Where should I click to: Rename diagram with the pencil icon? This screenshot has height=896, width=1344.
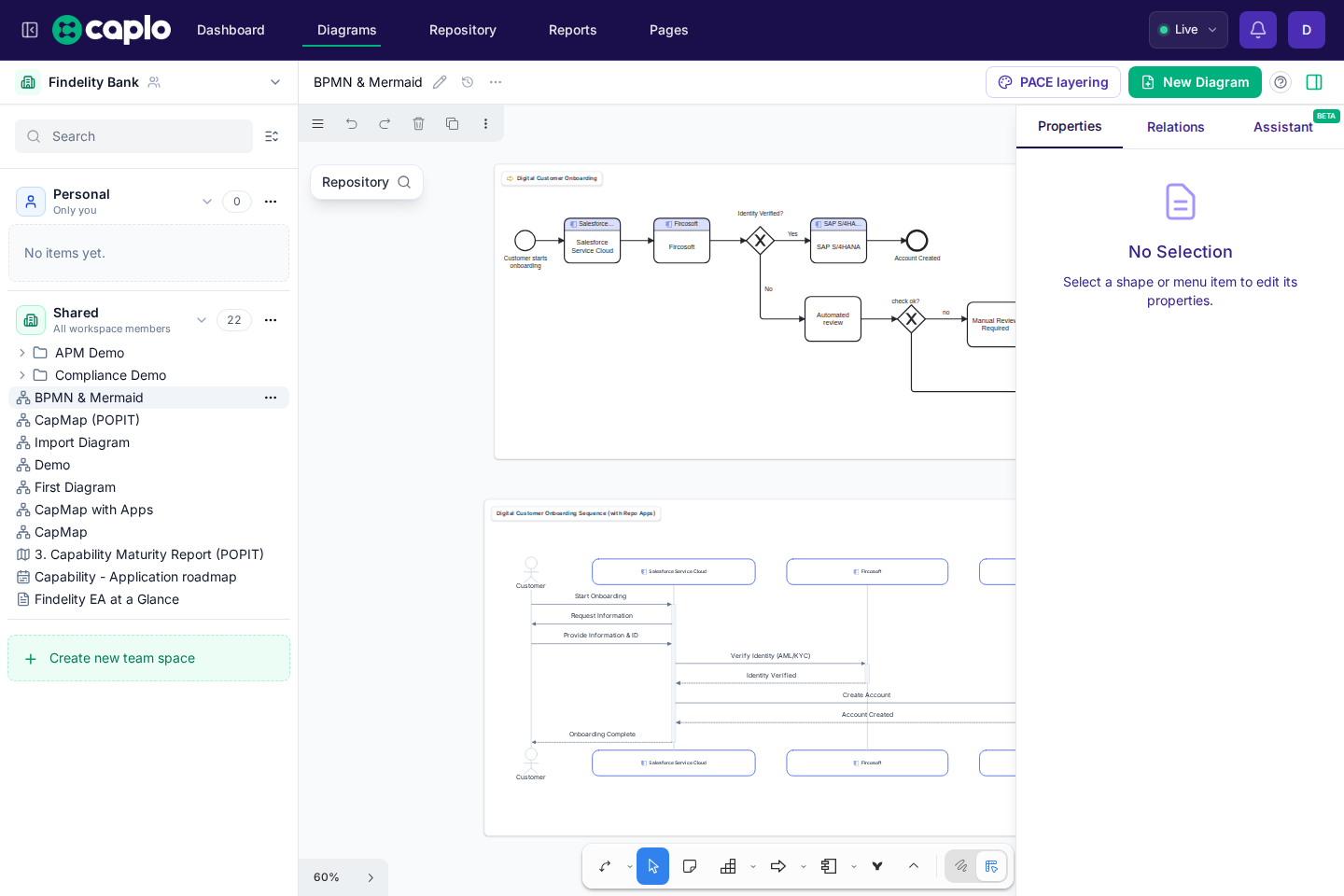pos(440,82)
